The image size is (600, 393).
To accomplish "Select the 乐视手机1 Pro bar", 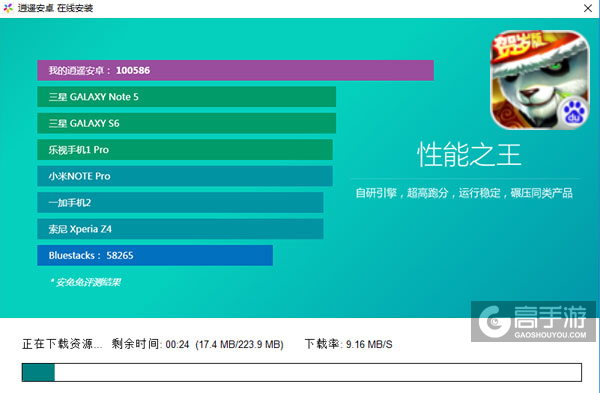I will pyautogui.click(x=185, y=150).
